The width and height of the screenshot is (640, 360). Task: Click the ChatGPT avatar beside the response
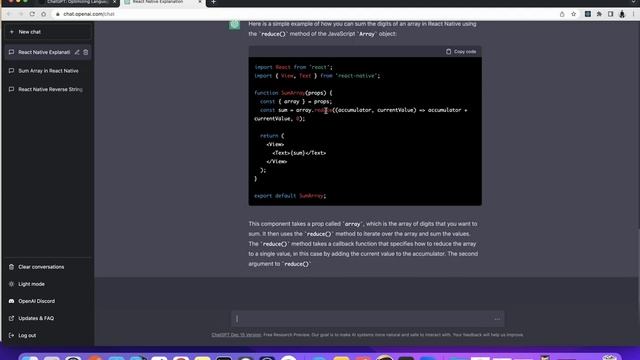click(235, 25)
